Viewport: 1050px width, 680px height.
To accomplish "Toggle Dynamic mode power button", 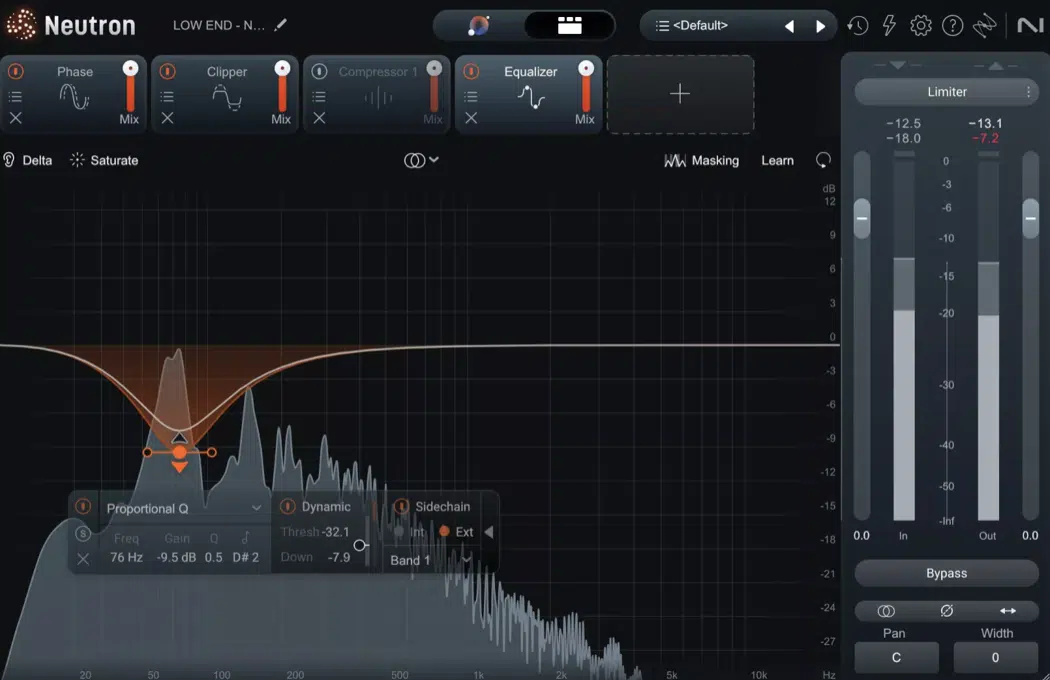I will 287,506.
